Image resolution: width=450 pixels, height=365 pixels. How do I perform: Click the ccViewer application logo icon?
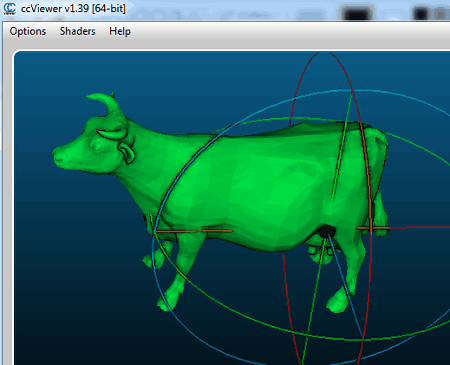(9, 8)
